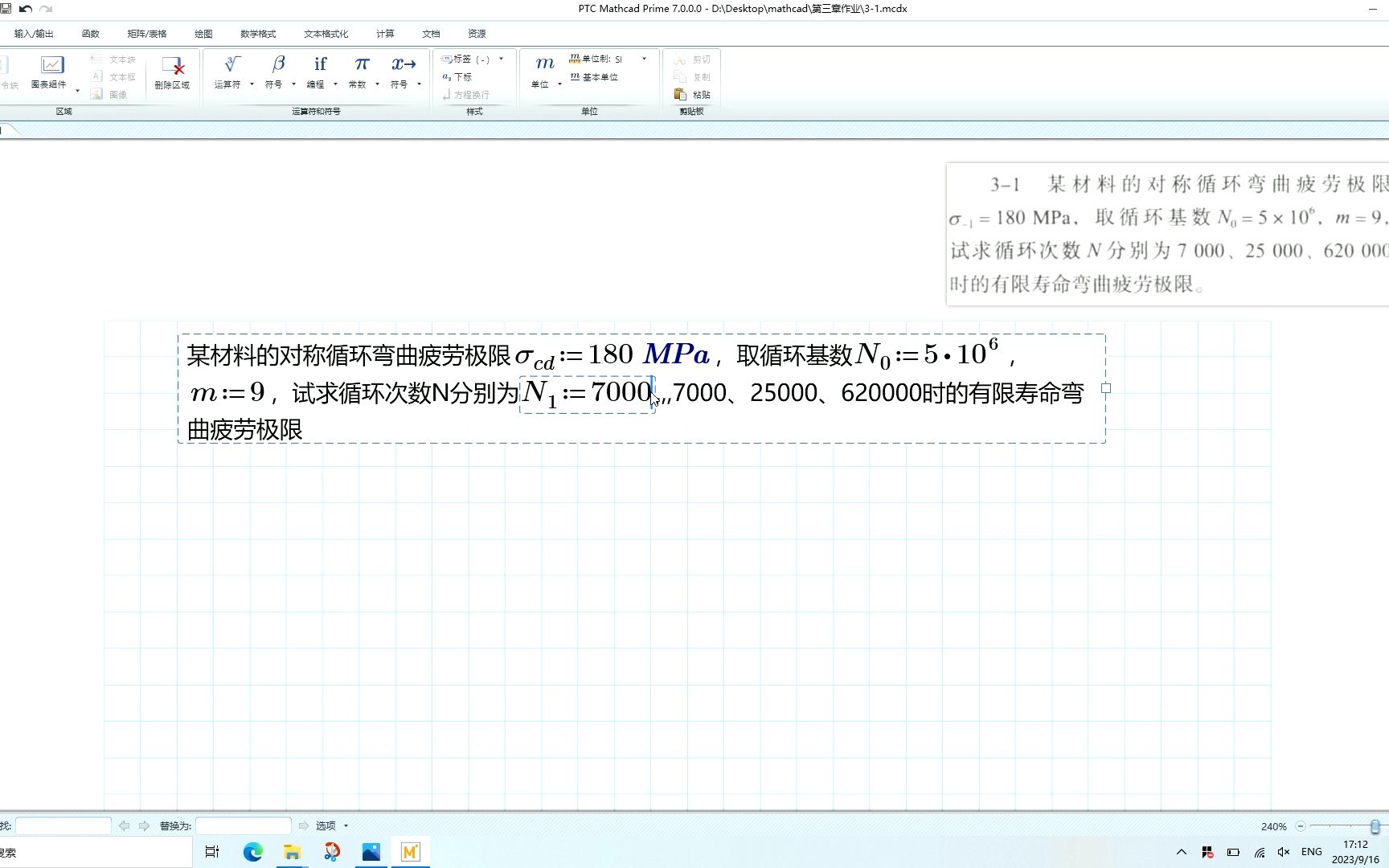Open the Text Formatting (文本格式化) tab

click(x=326, y=34)
